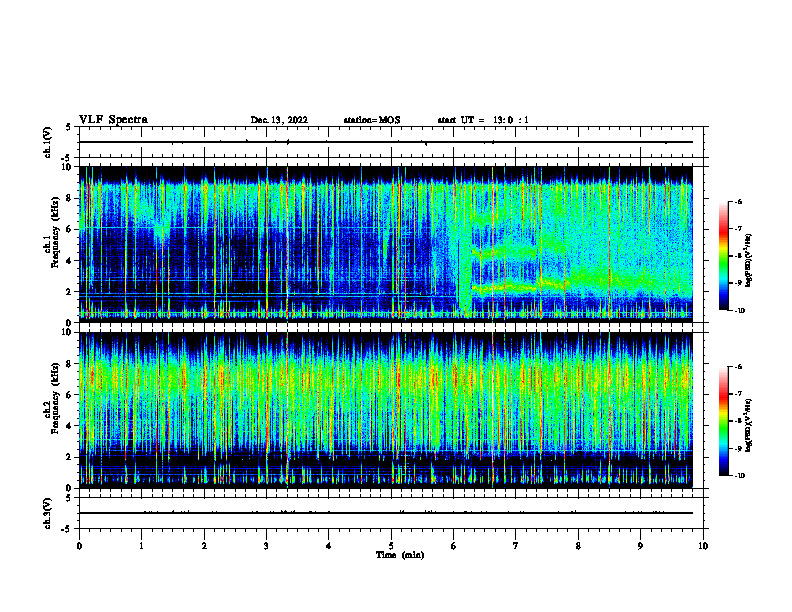Click the "-10" label on ch.1 color bar
This screenshot has width=792, height=612.
tap(739, 310)
